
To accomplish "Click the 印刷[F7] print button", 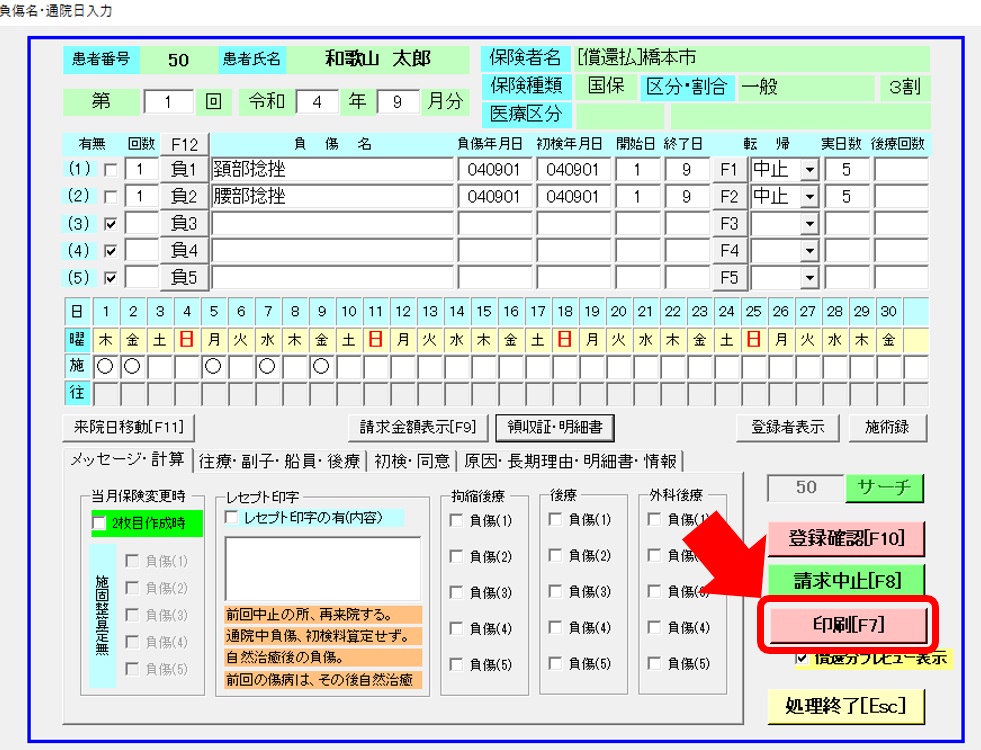I will 848,625.
